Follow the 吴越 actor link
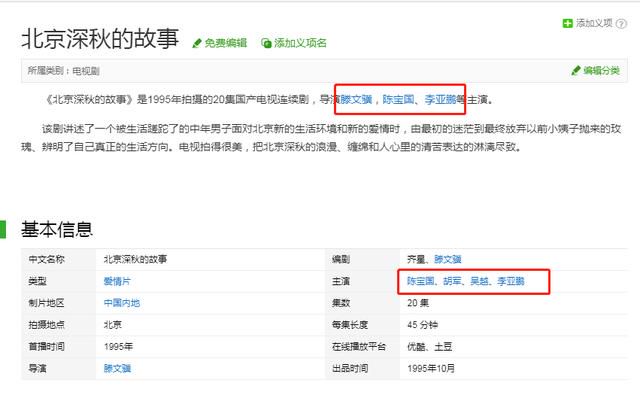This screenshot has width=640, height=398. (479, 281)
